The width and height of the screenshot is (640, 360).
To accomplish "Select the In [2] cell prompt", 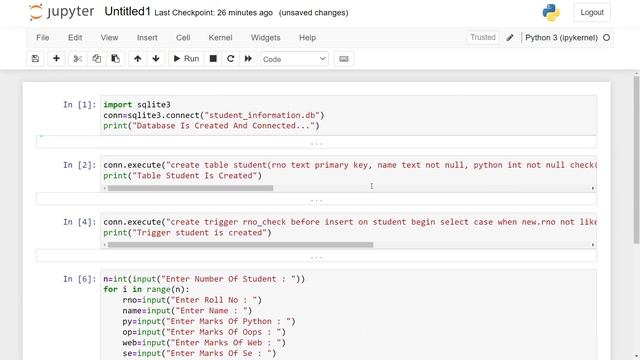I will click(80, 165).
